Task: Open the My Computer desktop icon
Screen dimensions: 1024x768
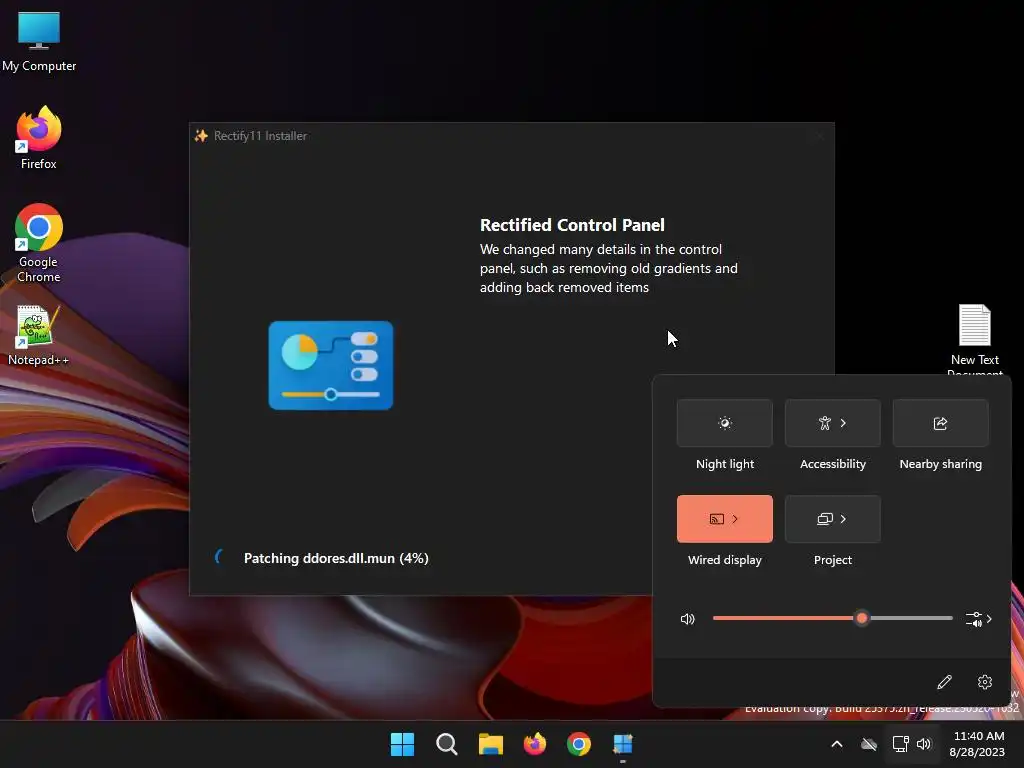Action: click(39, 40)
